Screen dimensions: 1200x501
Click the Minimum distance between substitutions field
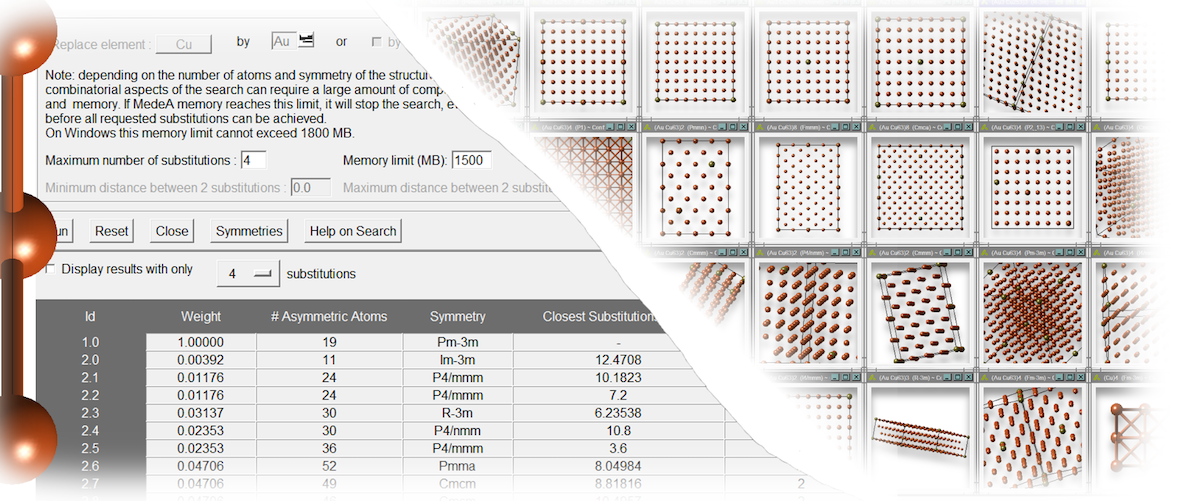click(x=310, y=187)
